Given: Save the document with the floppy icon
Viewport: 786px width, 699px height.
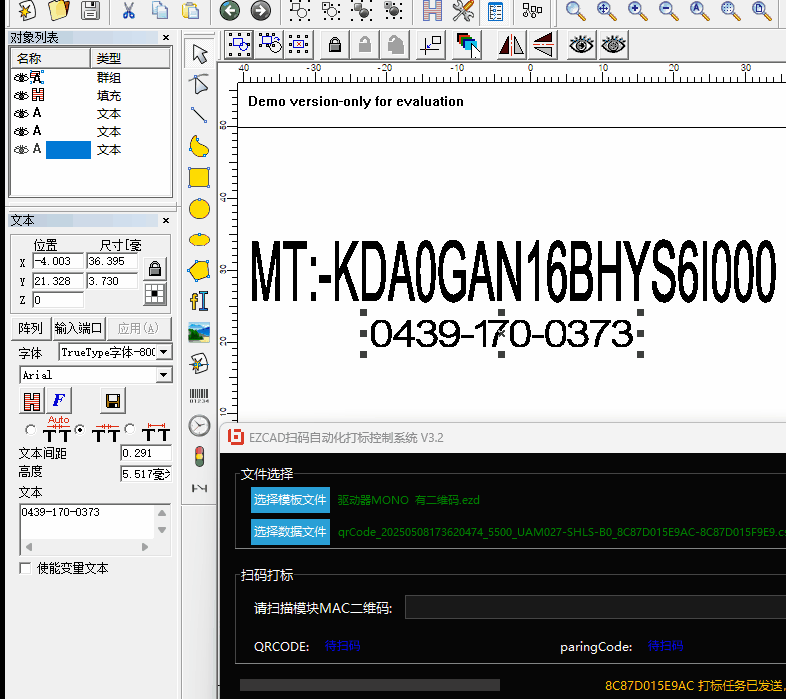Looking at the screenshot, I should coord(90,10).
